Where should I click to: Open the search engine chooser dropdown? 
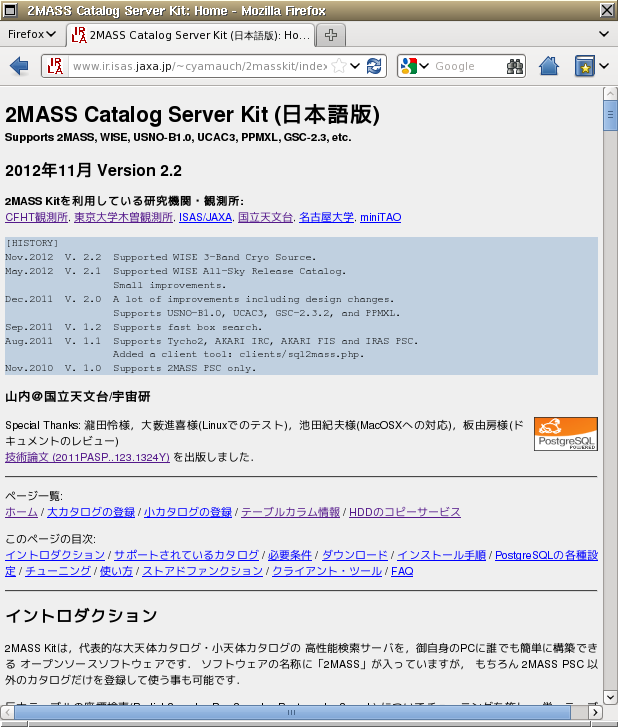(424, 66)
